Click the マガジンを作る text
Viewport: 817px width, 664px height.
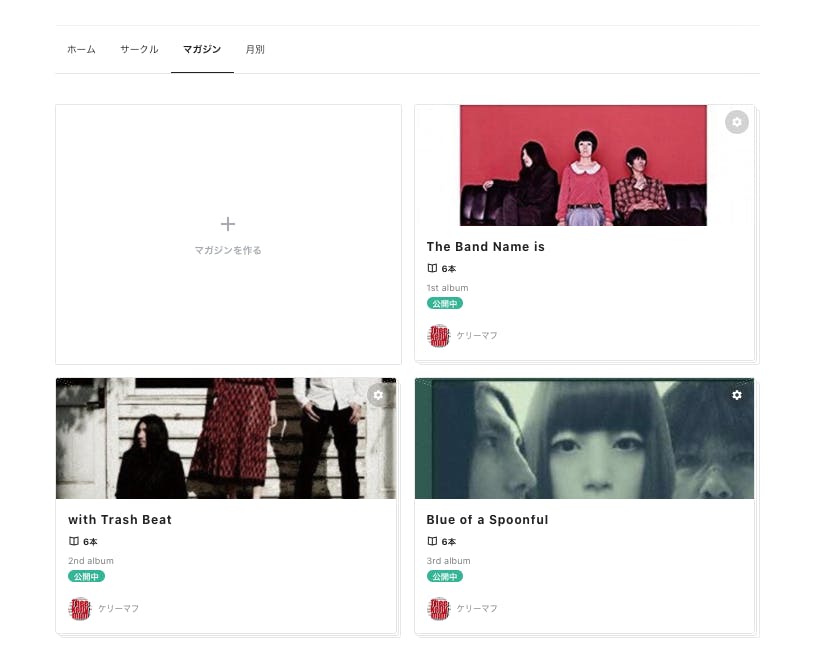(x=228, y=250)
